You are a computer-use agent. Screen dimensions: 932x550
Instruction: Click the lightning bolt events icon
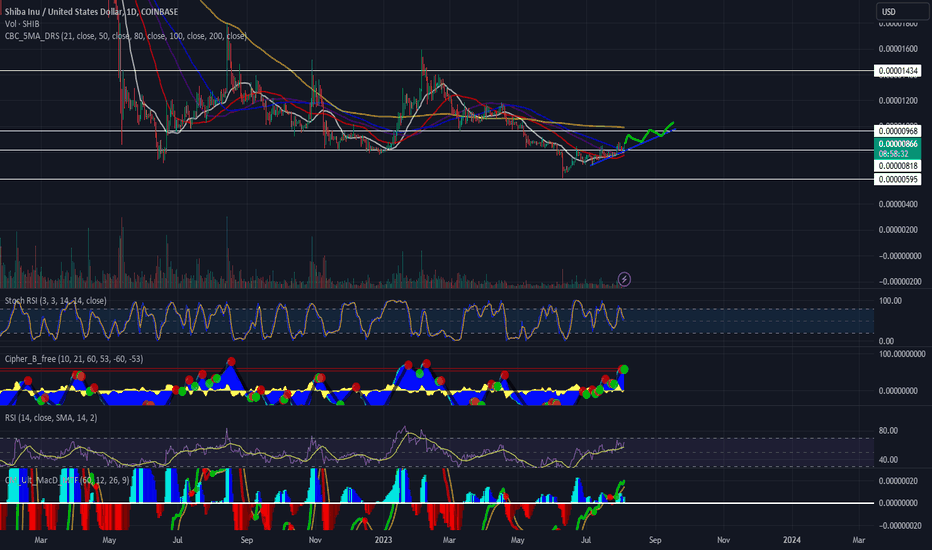coord(624,279)
